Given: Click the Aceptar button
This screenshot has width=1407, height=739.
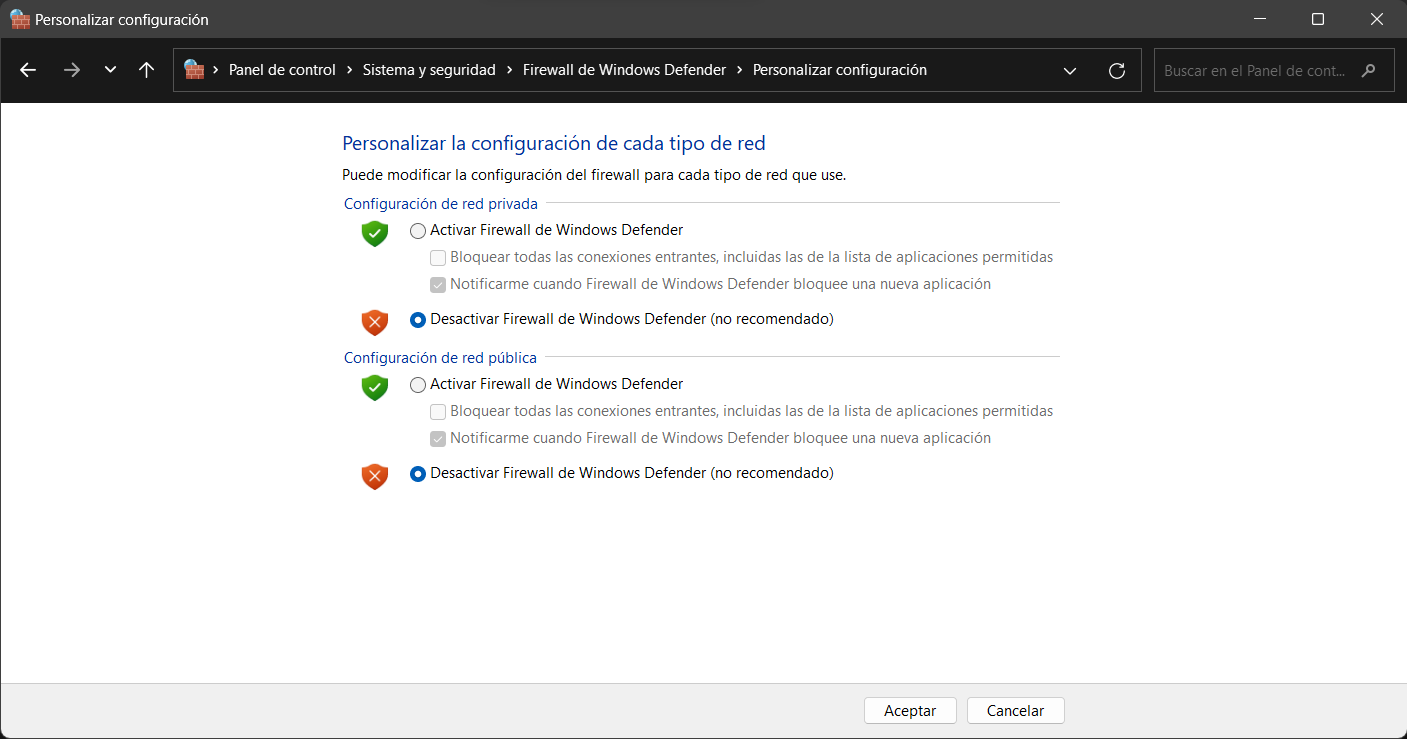Looking at the screenshot, I should 910,711.
